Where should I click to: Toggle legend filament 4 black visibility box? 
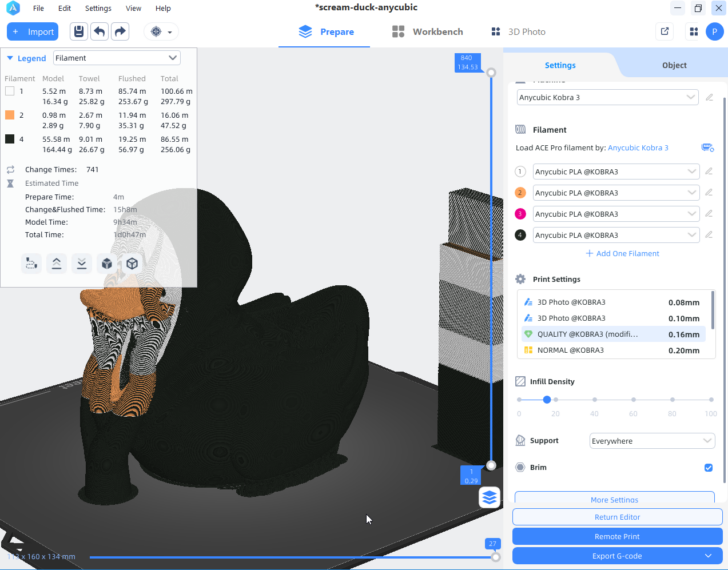click(10, 139)
